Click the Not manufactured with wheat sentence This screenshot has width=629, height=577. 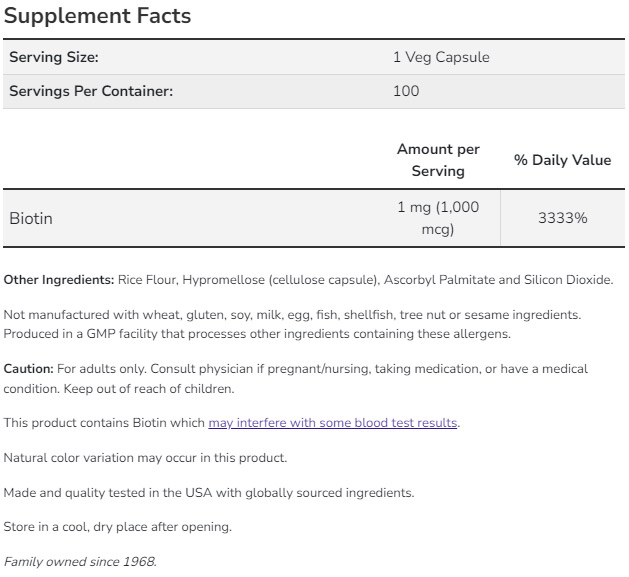(x=292, y=315)
